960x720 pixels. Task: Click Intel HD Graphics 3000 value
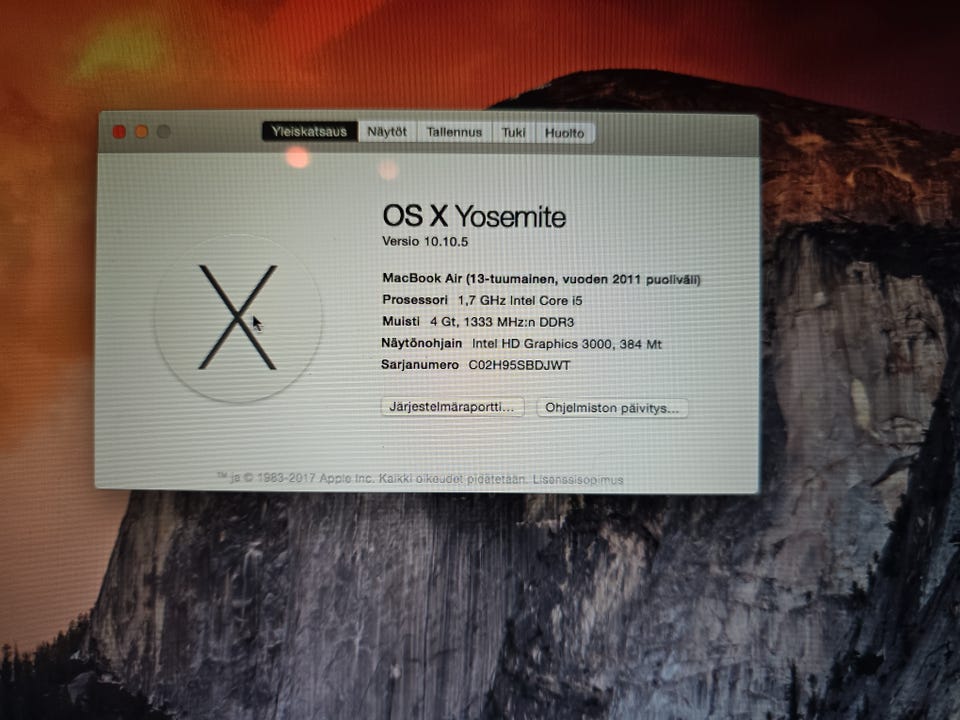point(566,344)
